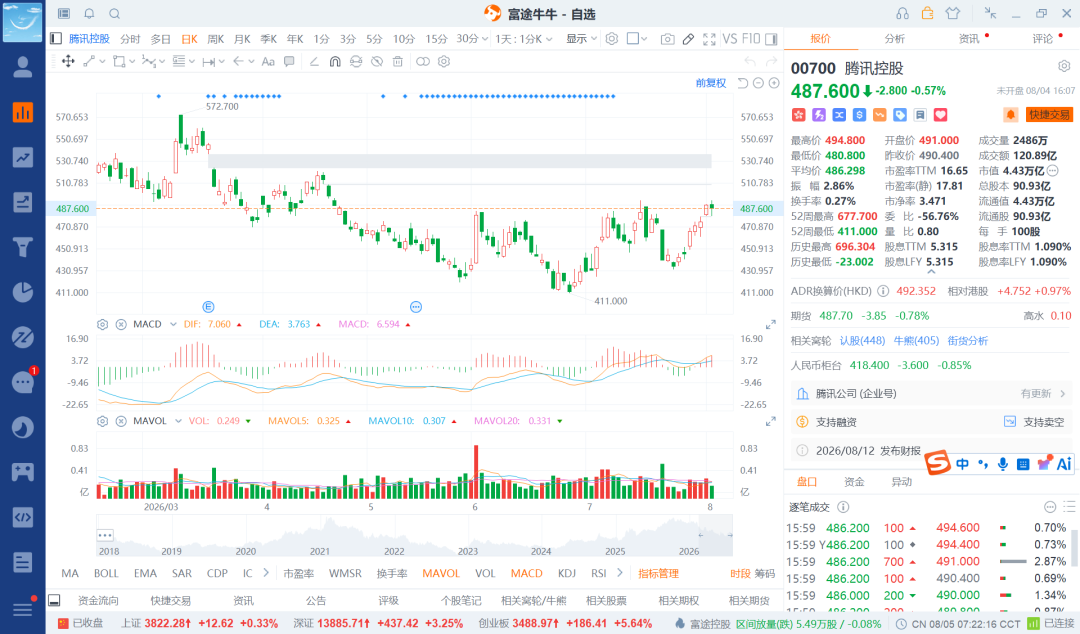The width and height of the screenshot is (1080, 634).
Task: Open the game controller sidebar icon
Action: click(23, 472)
